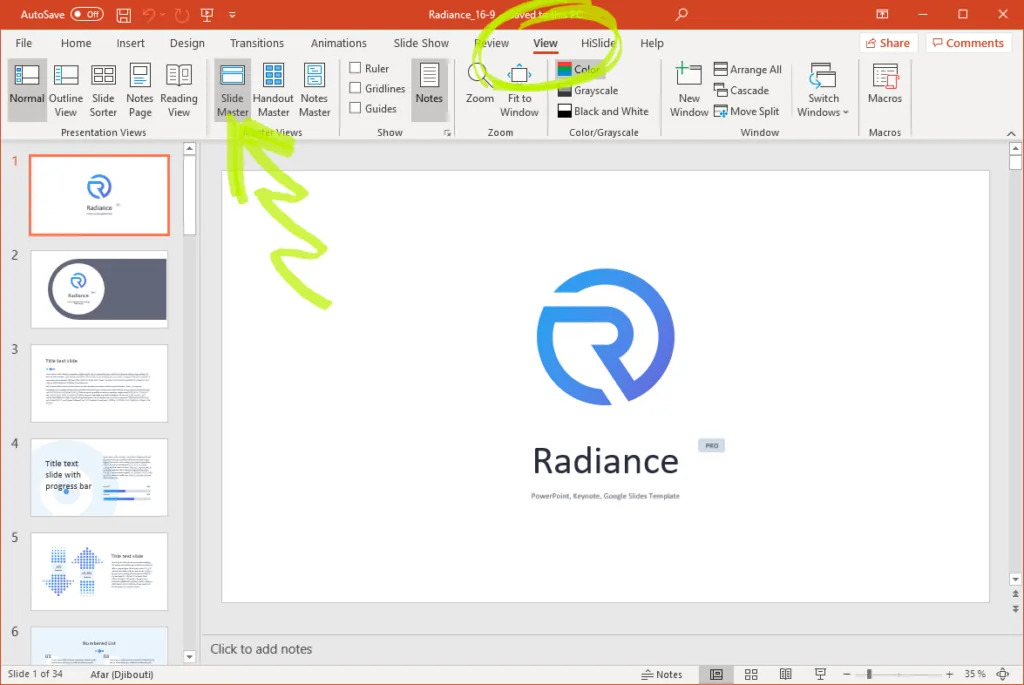Open Reading View
The image size is (1024, 685).
tap(178, 89)
